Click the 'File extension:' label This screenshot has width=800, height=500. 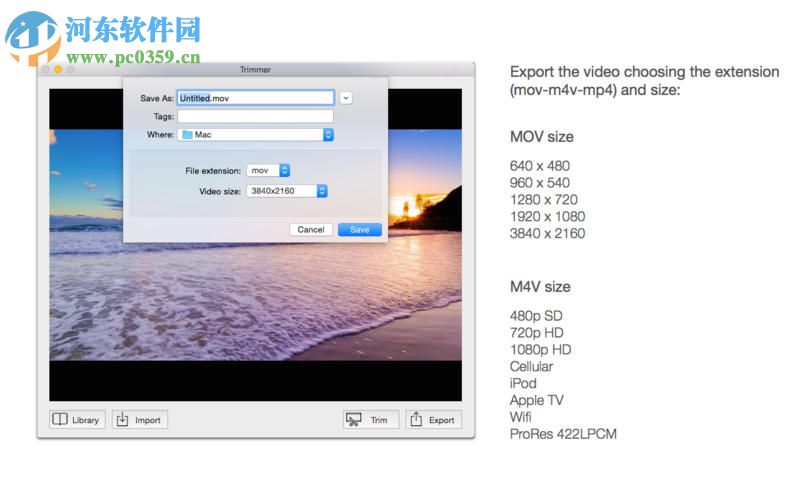coord(213,171)
